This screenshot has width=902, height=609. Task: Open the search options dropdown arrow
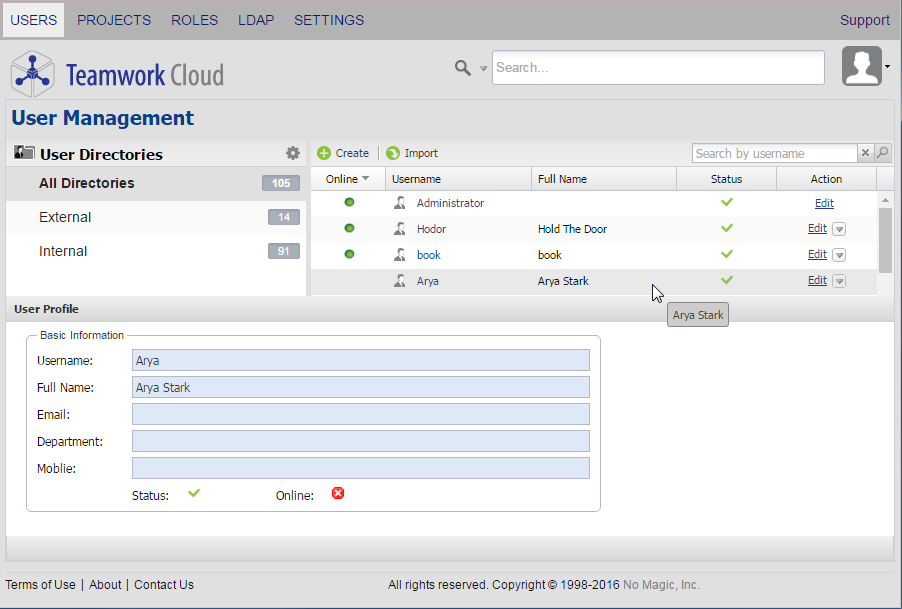point(483,68)
